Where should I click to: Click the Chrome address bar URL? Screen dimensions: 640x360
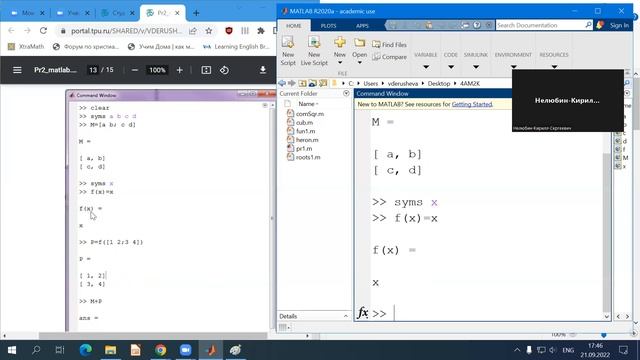tap(126, 31)
